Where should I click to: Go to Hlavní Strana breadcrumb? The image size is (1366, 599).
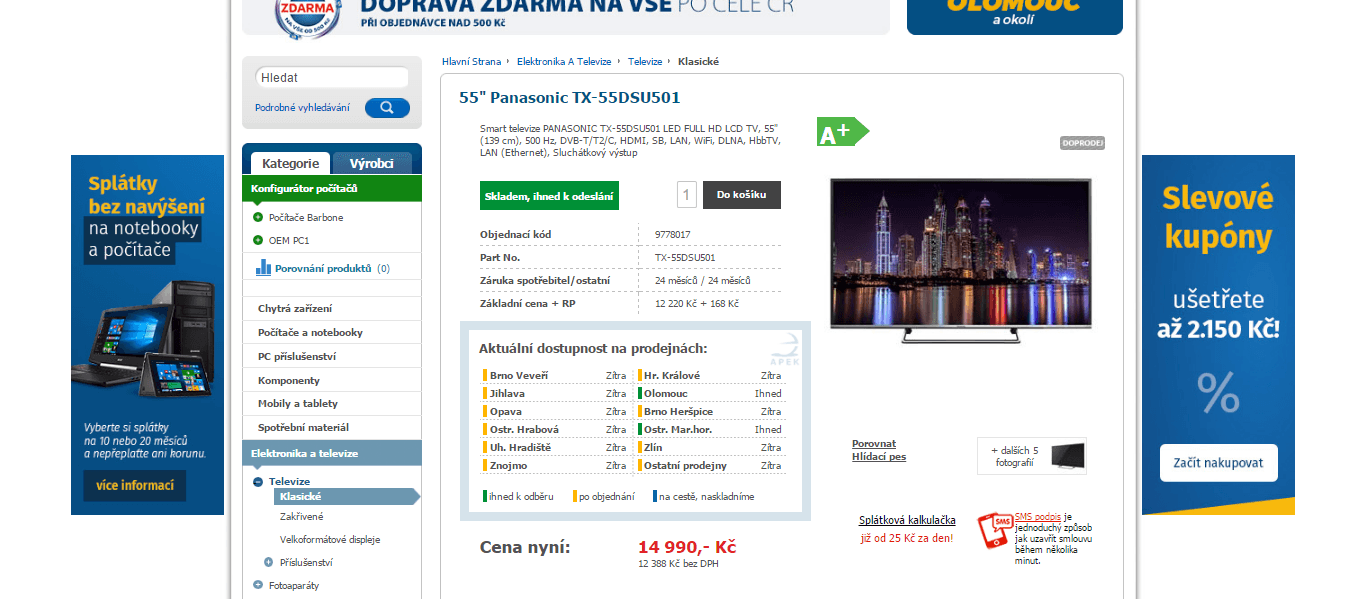pos(472,62)
